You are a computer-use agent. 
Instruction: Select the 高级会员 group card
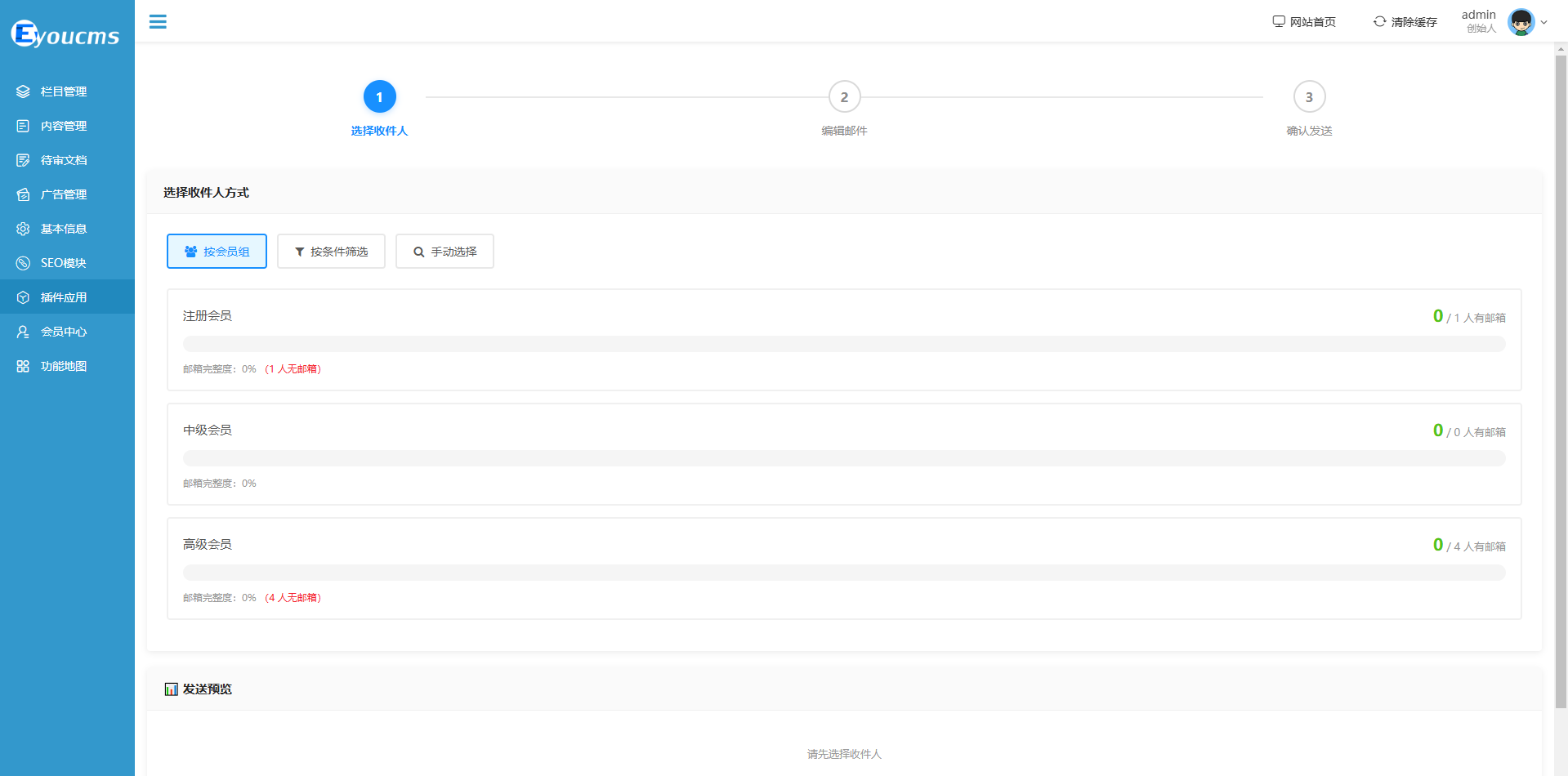coord(843,568)
